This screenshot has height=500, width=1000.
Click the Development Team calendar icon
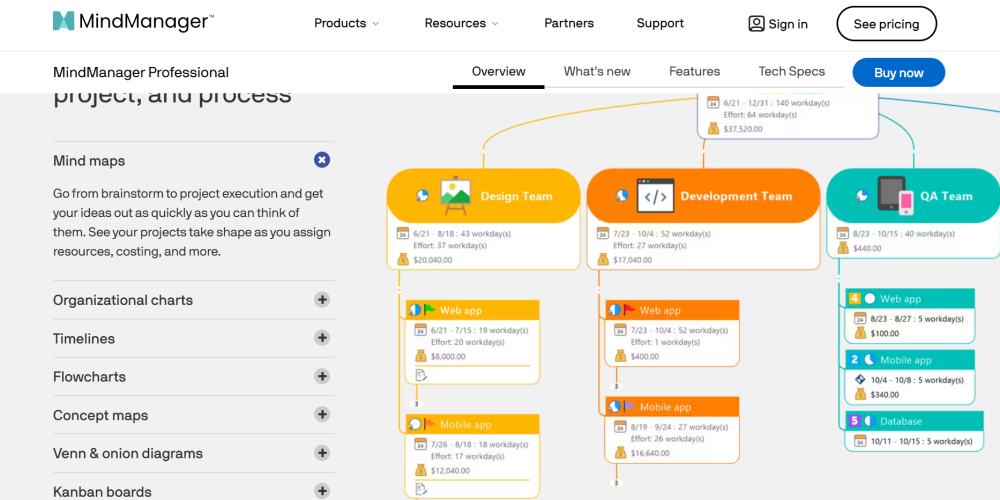[603, 234]
